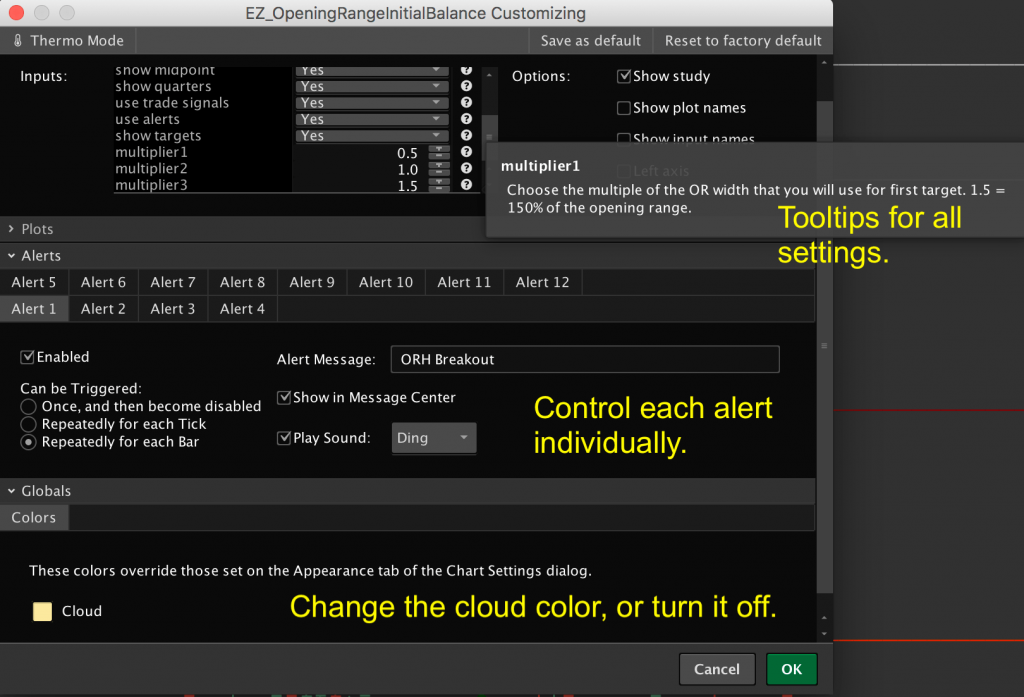Open the Ding sound dropdown
1024x697 pixels.
pyautogui.click(x=434, y=438)
